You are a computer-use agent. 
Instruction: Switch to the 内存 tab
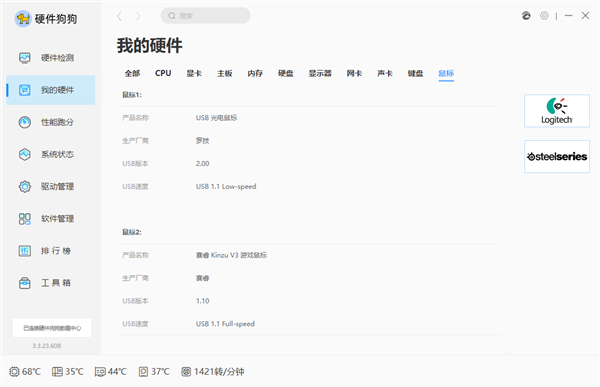click(255, 73)
